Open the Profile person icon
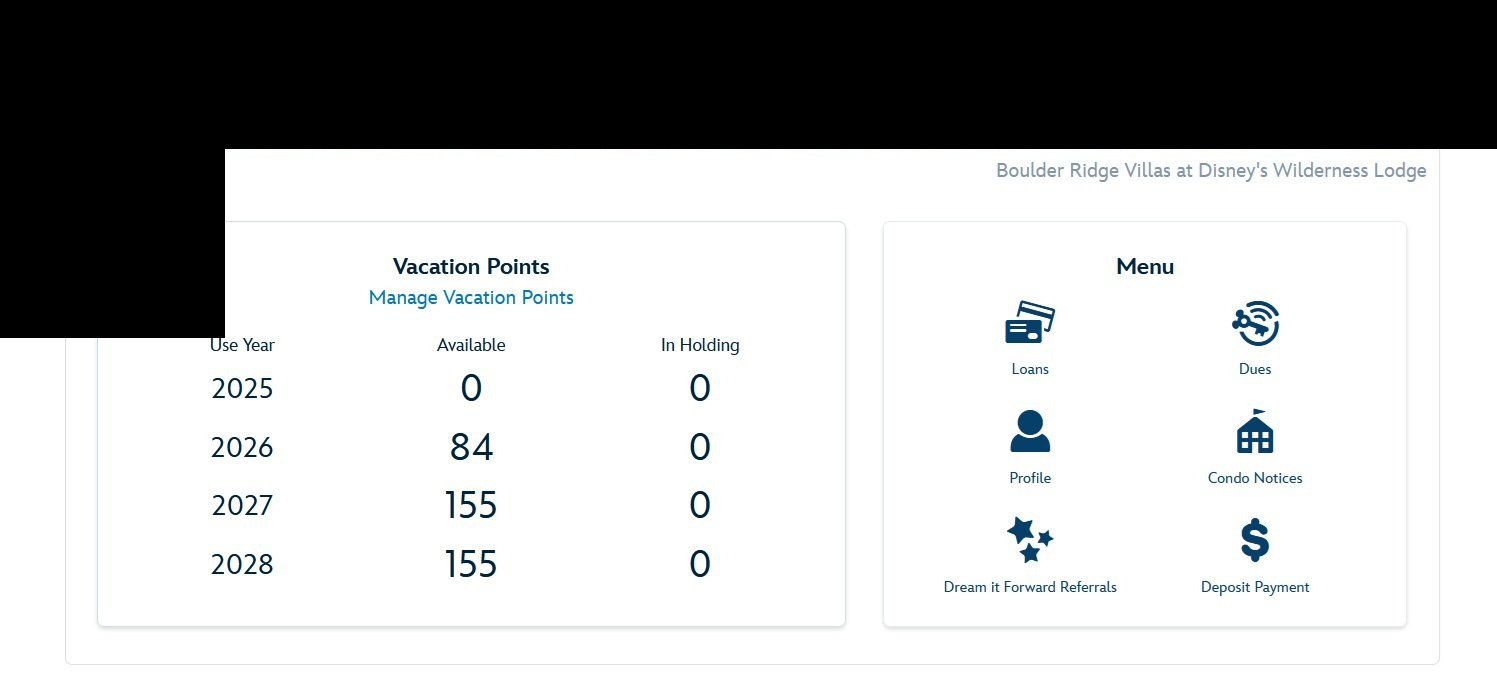Viewport: 1497px width, 674px height. (1030, 432)
